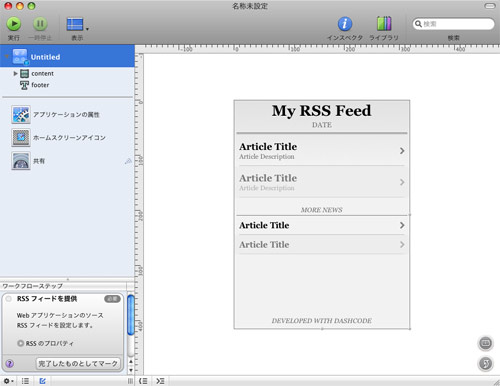Select the footer text item
The image size is (500, 386).
coord(40,85)
